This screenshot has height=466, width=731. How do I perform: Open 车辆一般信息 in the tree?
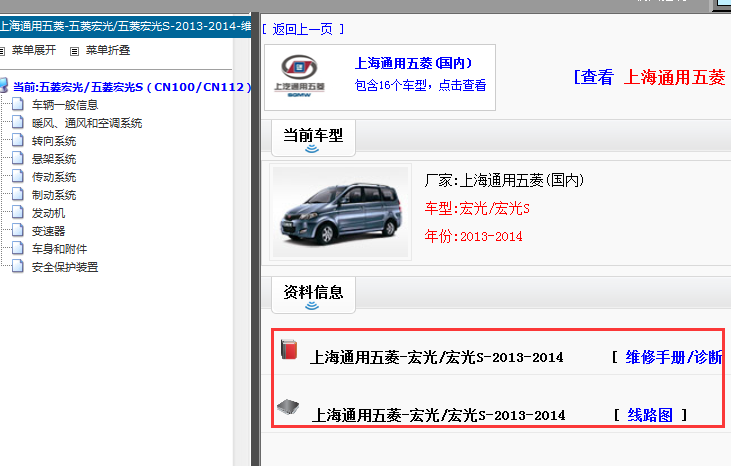(65, 105)
